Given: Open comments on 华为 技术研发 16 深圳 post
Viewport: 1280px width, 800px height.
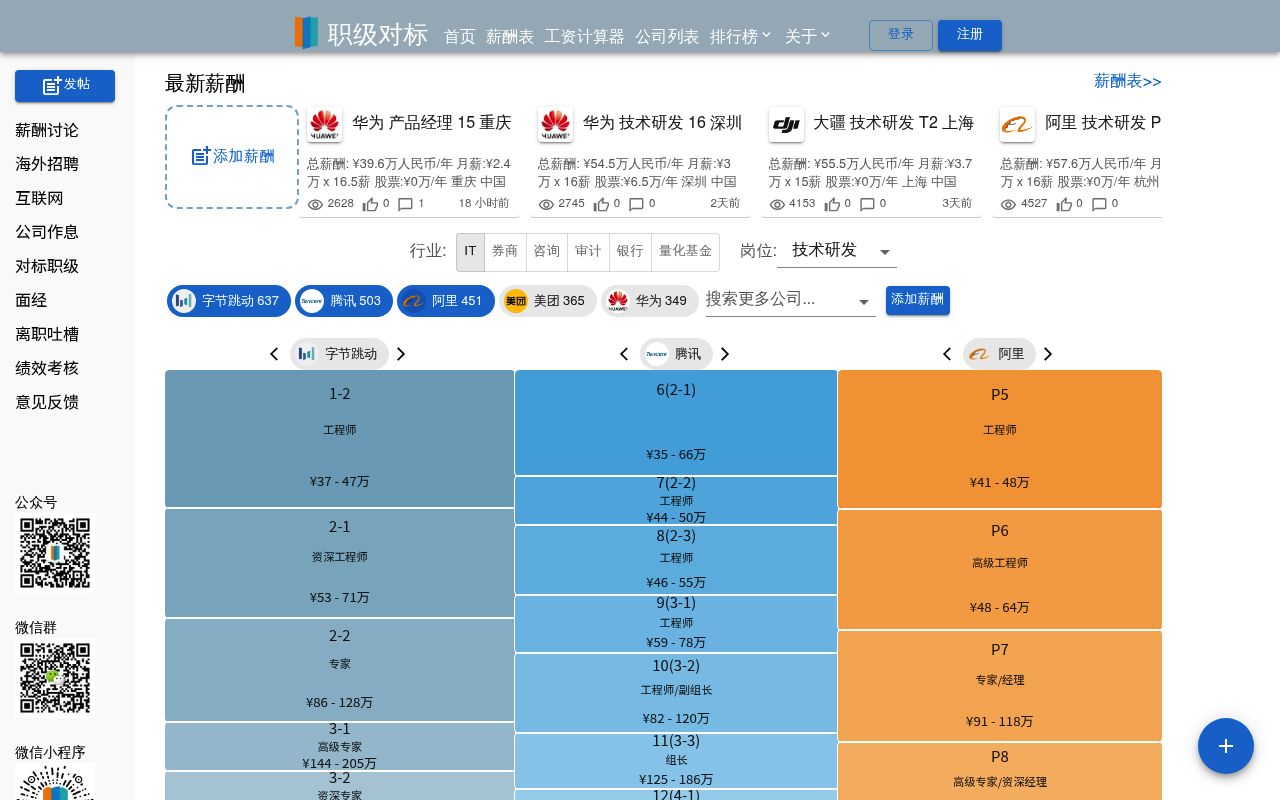Looking at the screenshot, I should (636, 204).
